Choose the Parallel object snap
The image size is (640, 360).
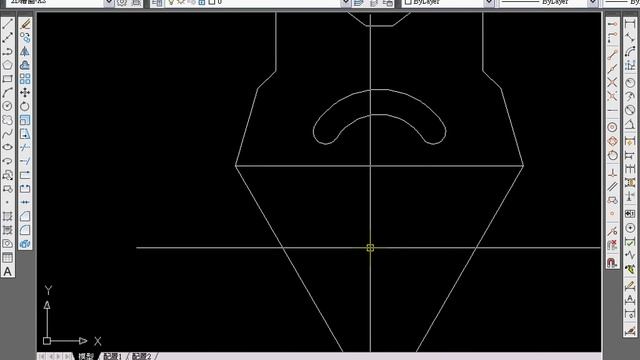coord(612,187)
